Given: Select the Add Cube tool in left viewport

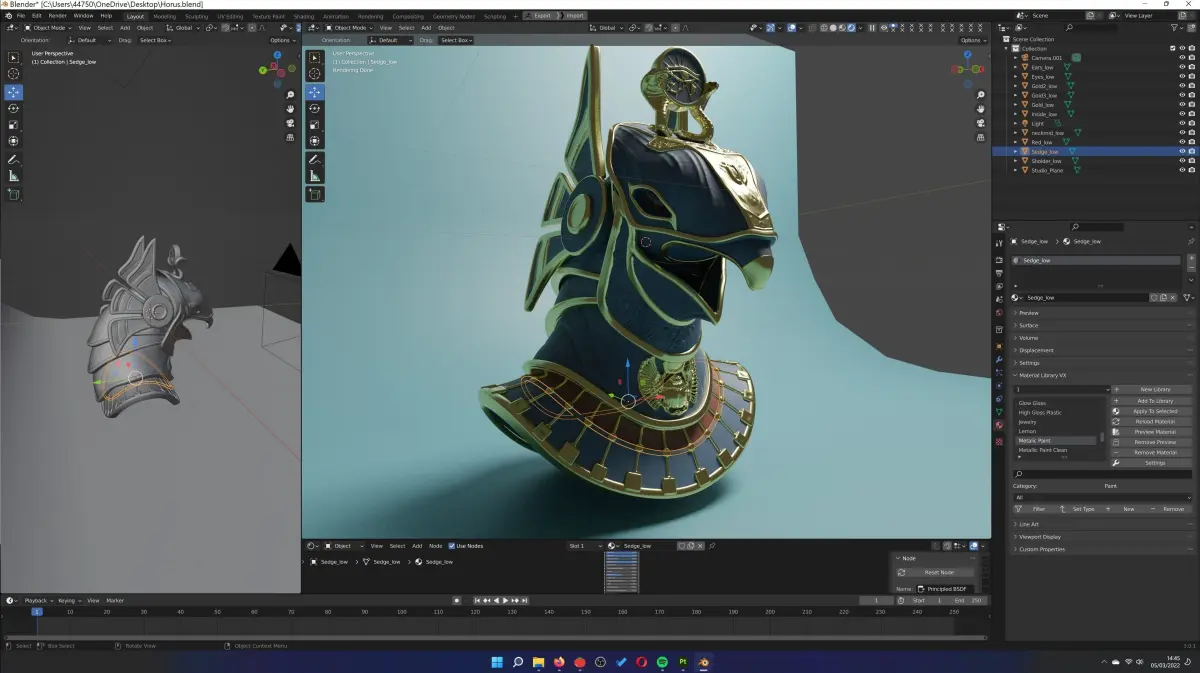Looking at the screenshot, I should point(14,194).
